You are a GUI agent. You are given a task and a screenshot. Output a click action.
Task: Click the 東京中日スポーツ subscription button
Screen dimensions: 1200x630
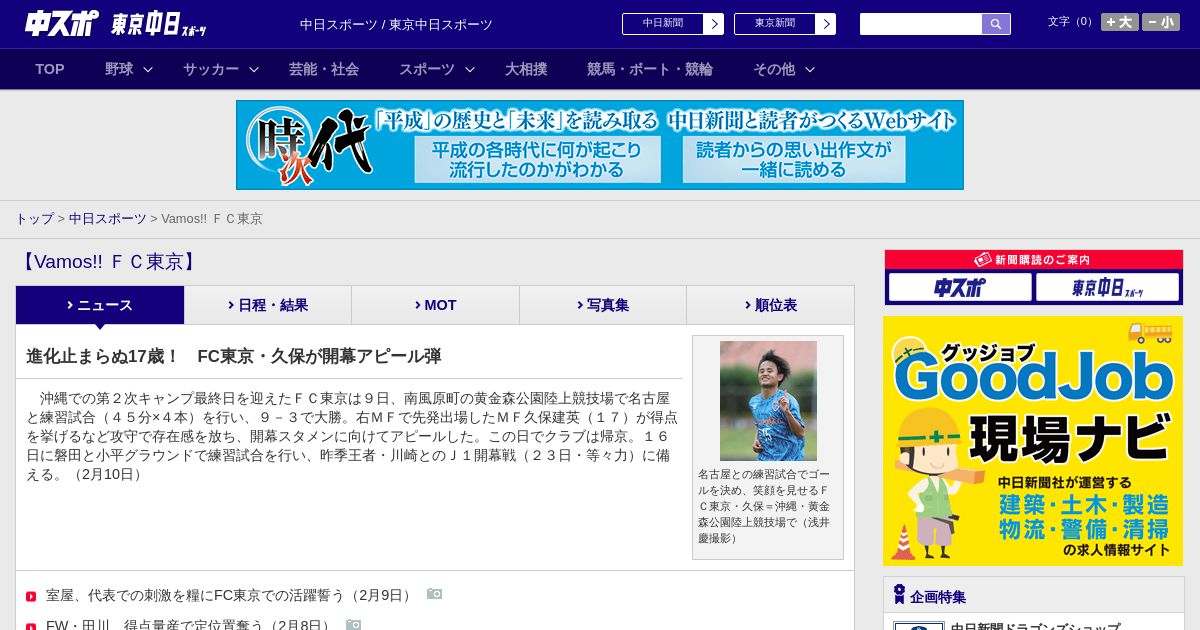point(1107,287)
